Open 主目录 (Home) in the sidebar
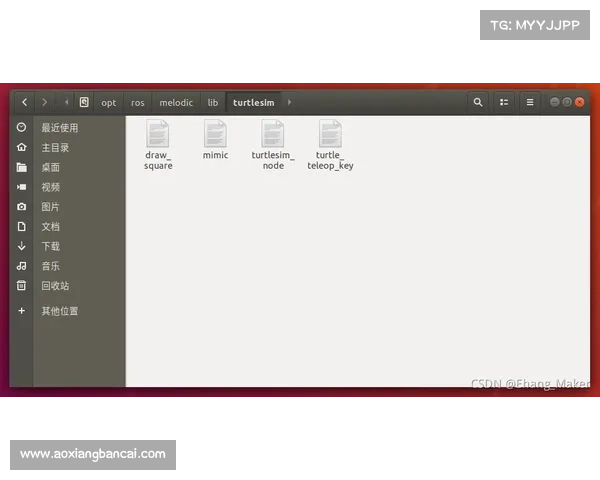This screenshot has height=480, width=600. pos(55,148)
